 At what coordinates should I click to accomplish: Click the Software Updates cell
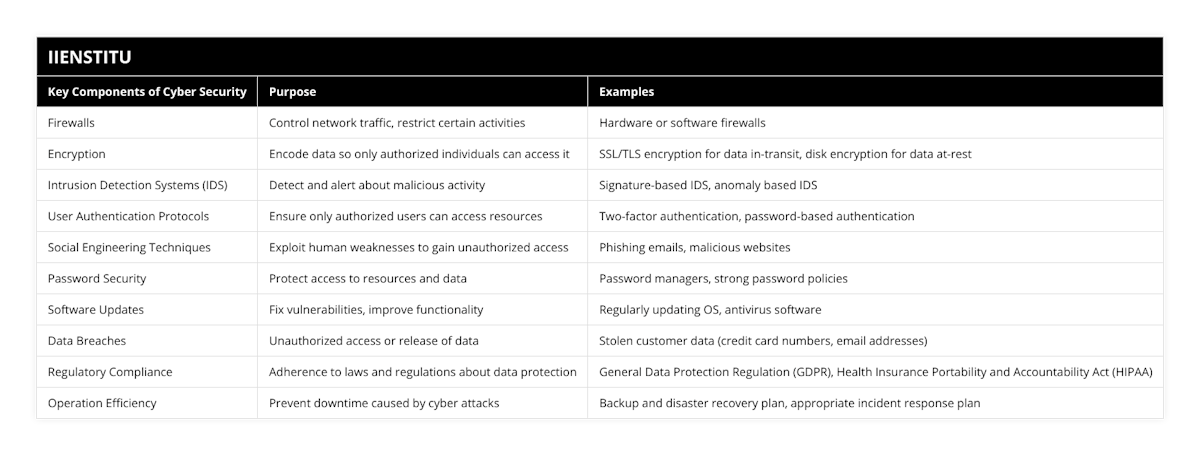click(x=97, y=309)
